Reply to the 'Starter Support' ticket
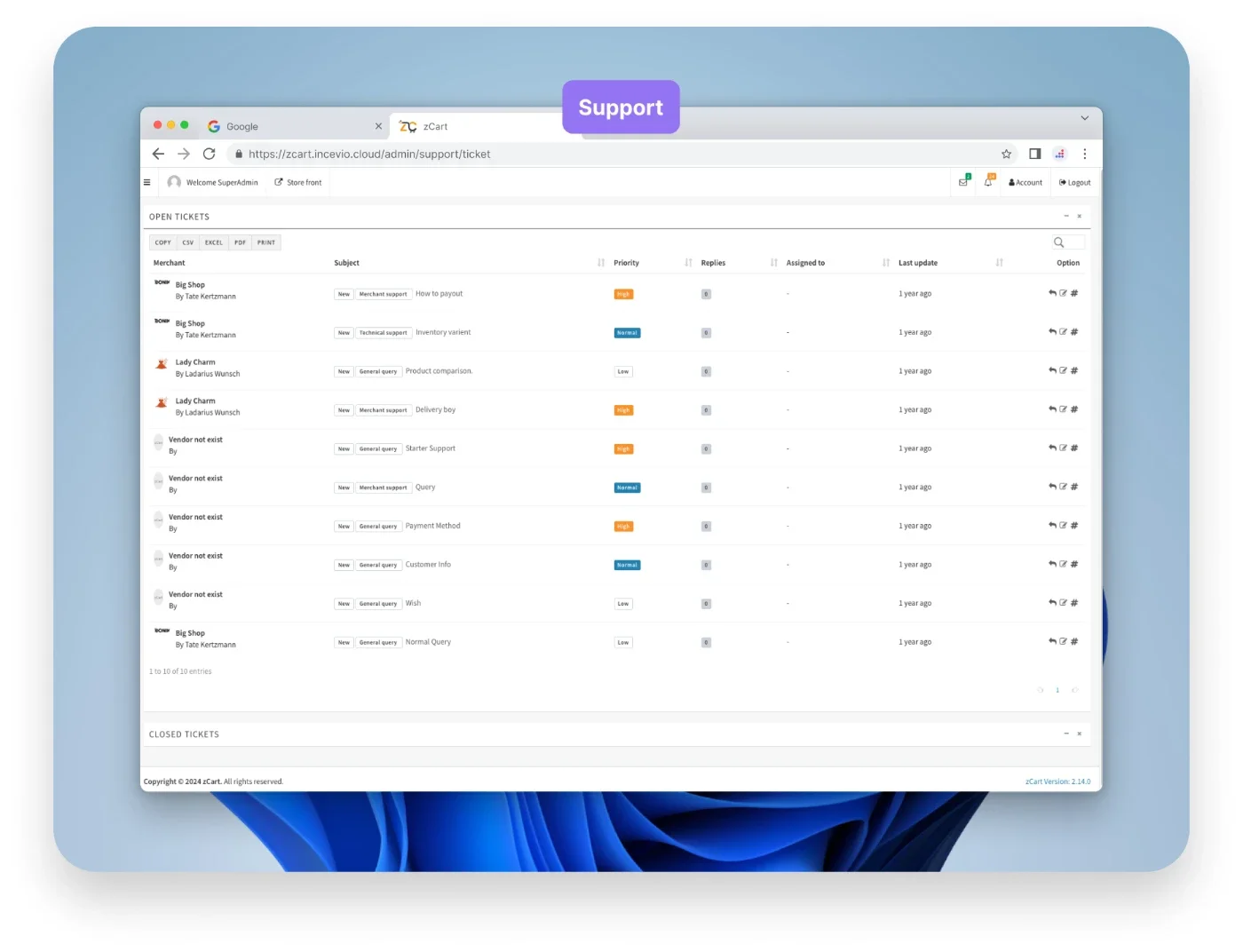1243x952 pixels. click(x=1052, y=448)
